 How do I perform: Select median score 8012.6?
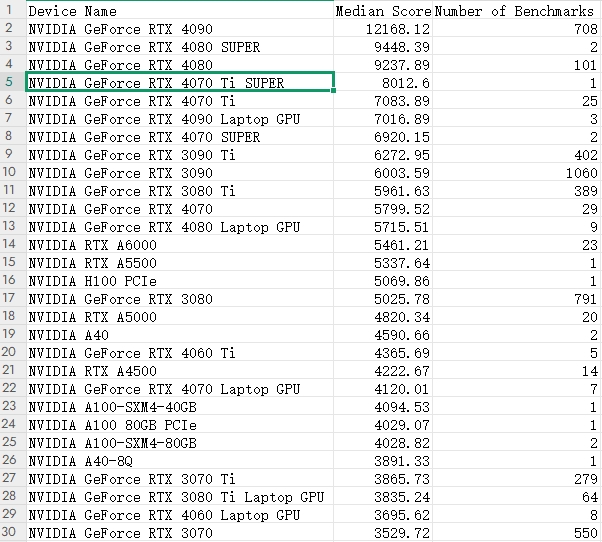point(383,82)
